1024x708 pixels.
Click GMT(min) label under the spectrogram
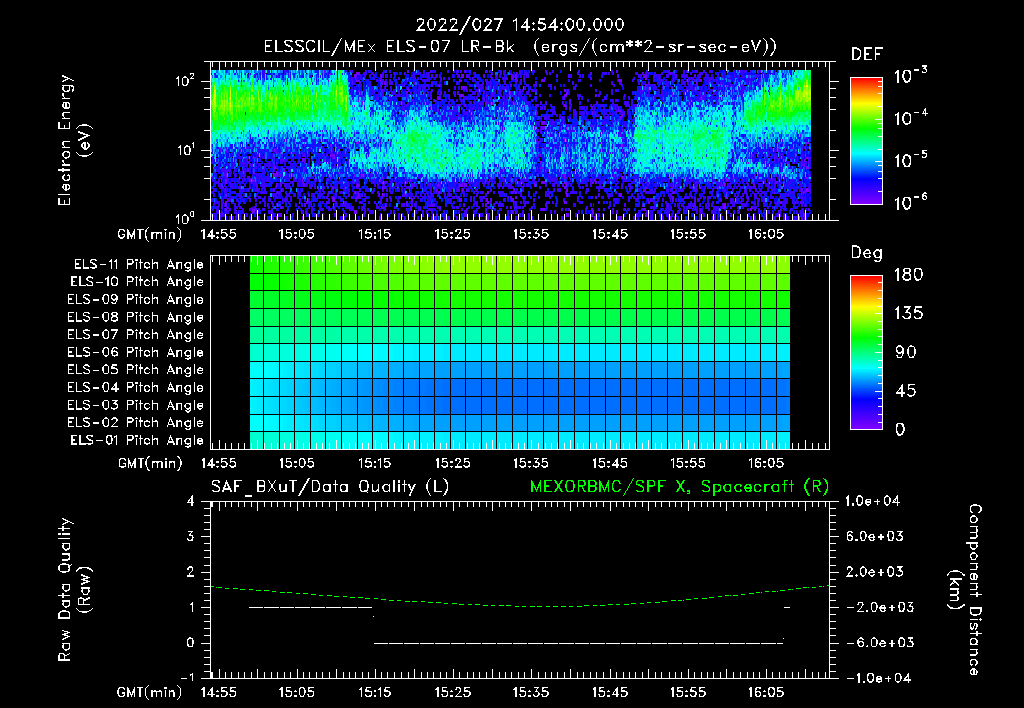pos(150,234)
